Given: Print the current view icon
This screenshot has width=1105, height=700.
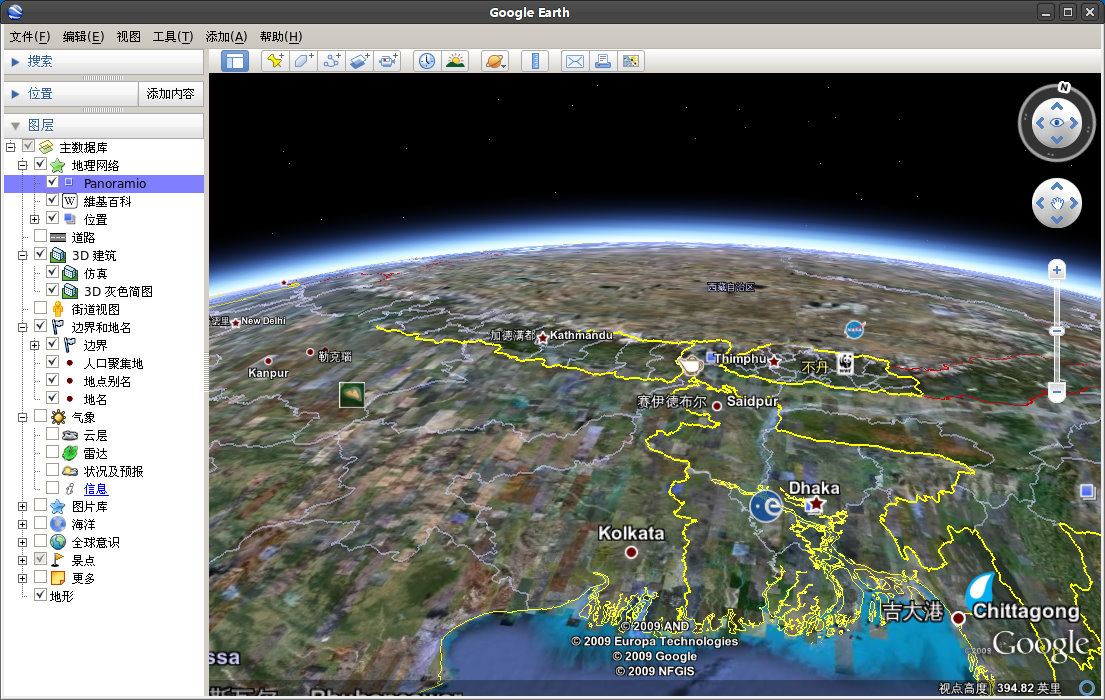Looking at the screenshot, I should tap(603, 61).
